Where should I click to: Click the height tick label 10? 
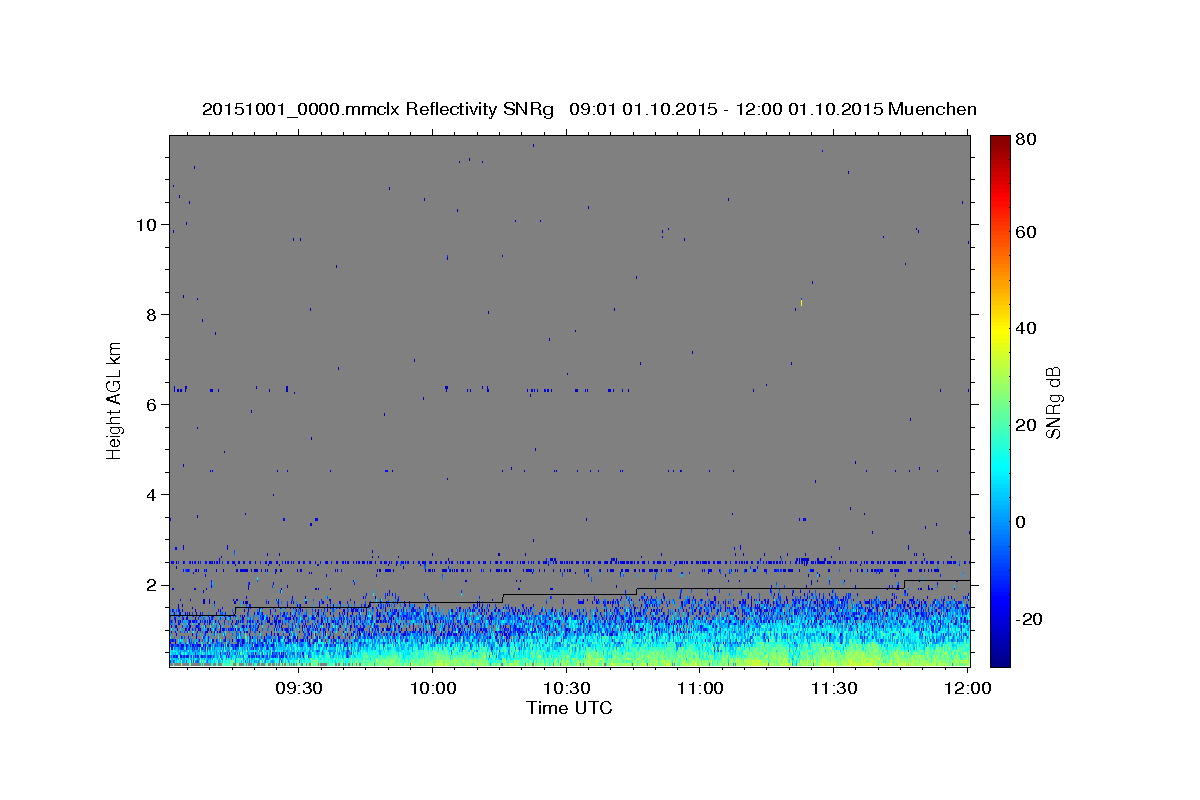[x=145, y=225]
